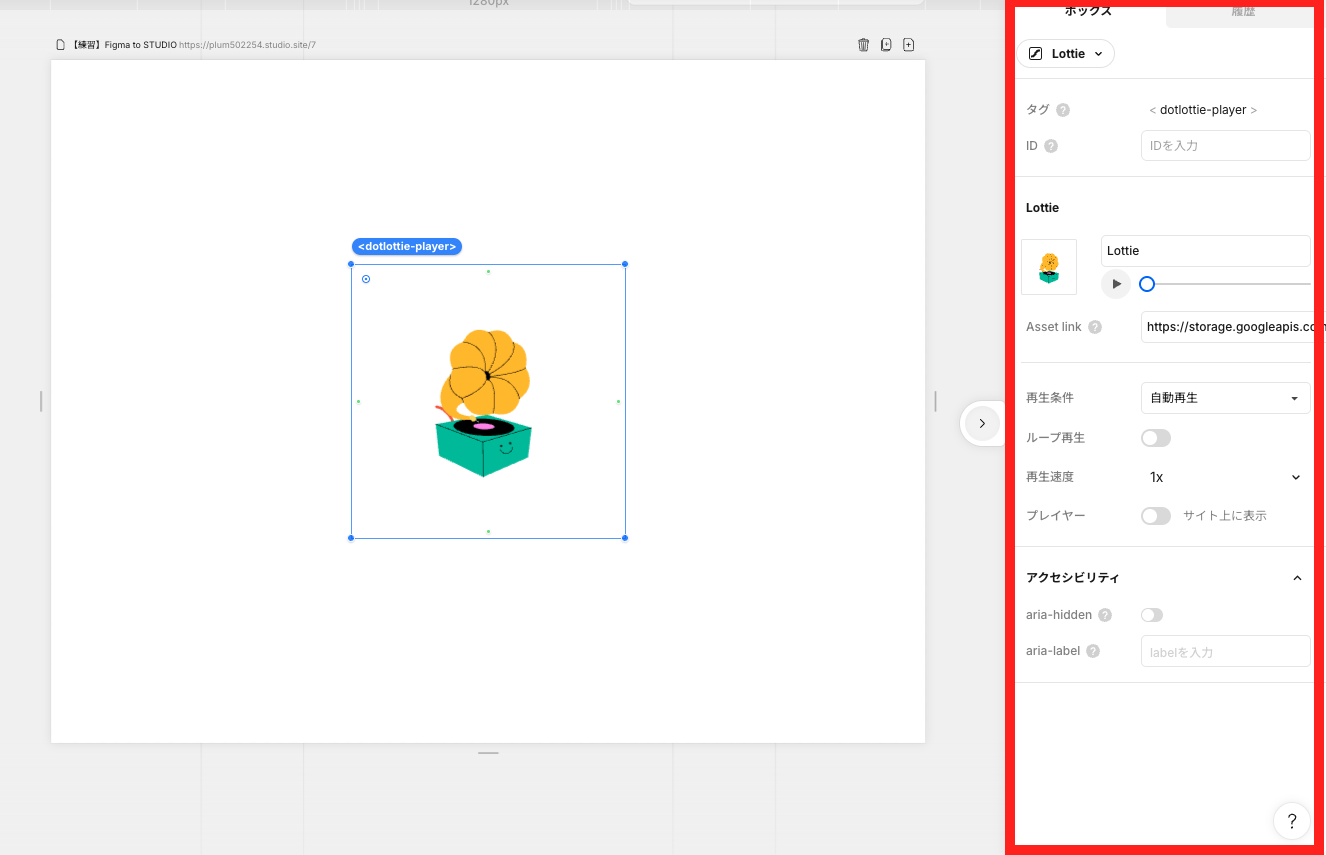The image size is (1326, 855).
Task: Play the Lottie animation preview
Action: point(1116,284)
